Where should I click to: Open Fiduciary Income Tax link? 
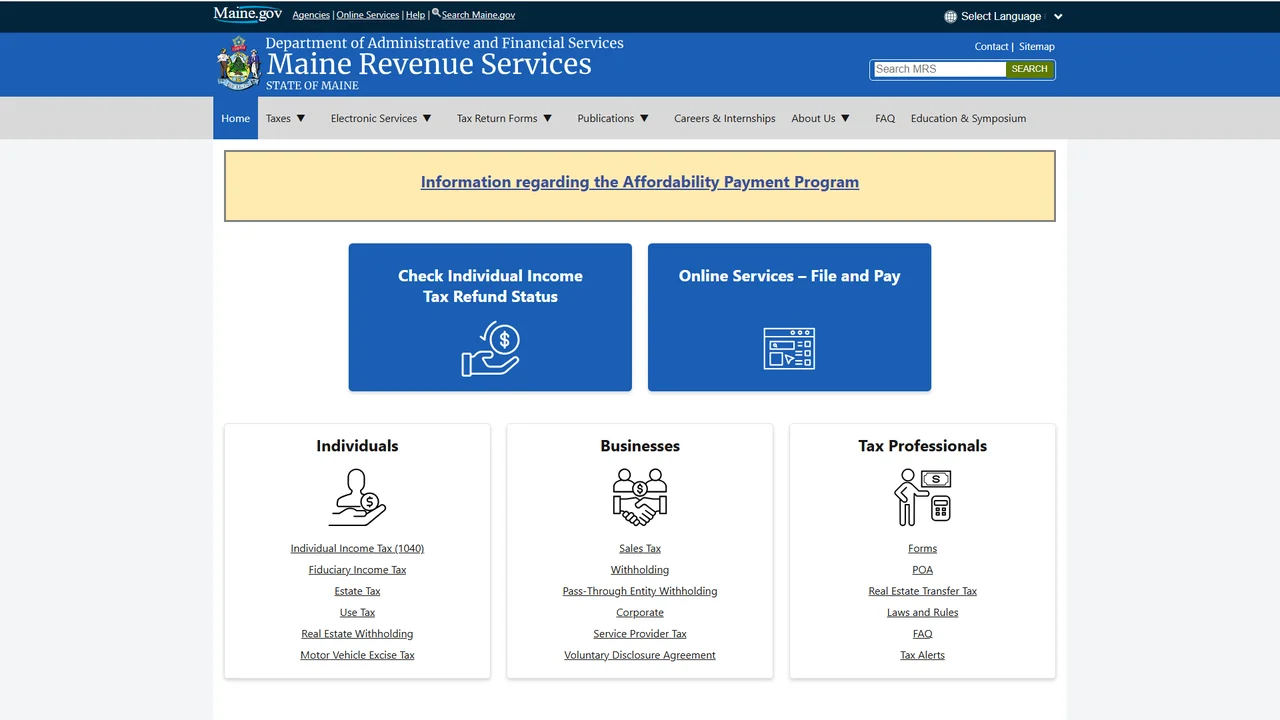(x=357, y=570)
